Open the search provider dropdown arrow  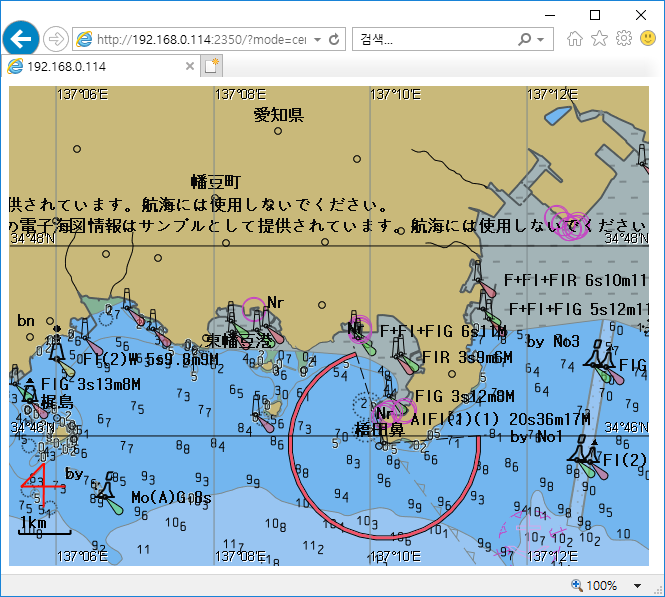541,40
